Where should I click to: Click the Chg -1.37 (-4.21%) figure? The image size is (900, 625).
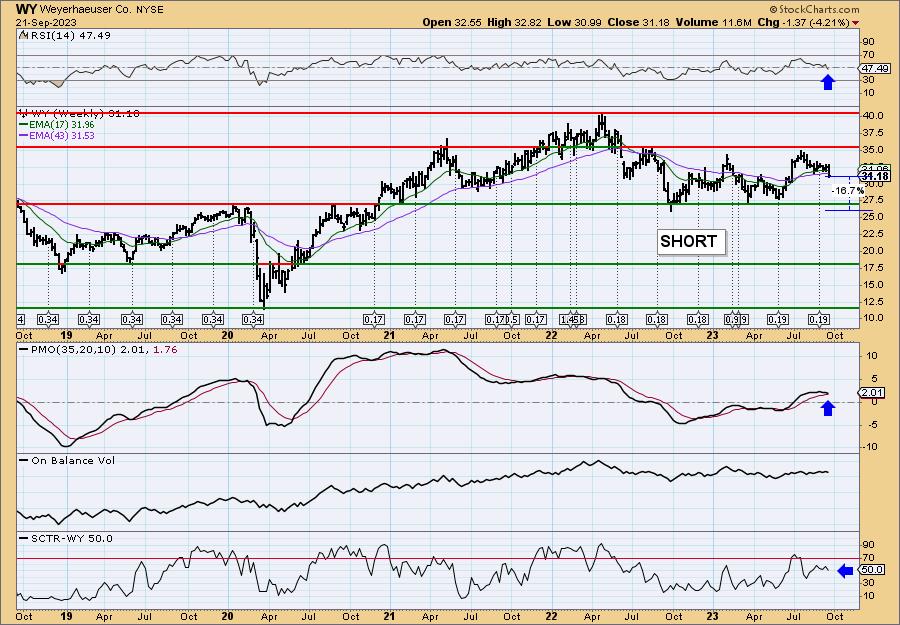tap(804, 22)
